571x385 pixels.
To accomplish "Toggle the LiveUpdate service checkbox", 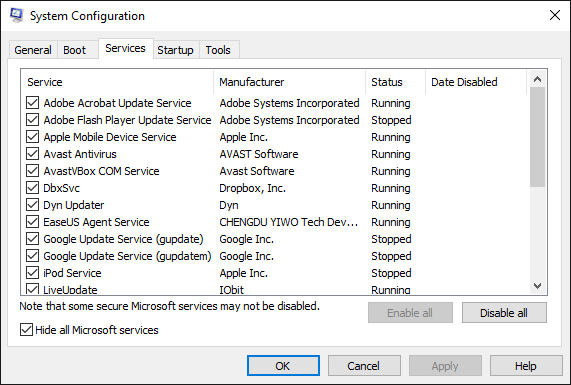I will pos(32,289).
